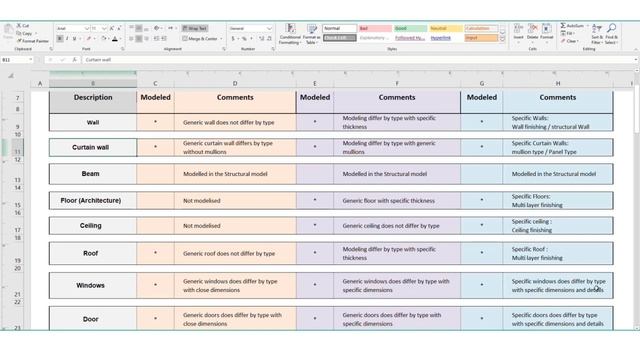The width and height of the screenshot is (640, 360).
Task: Apply the Bad cell style
Action: (375, 28)
